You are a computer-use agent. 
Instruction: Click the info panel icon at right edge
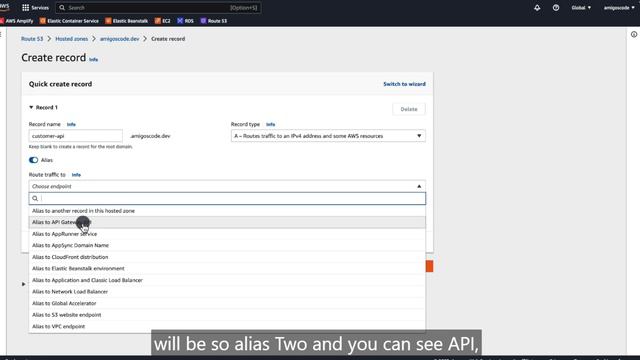634,34
